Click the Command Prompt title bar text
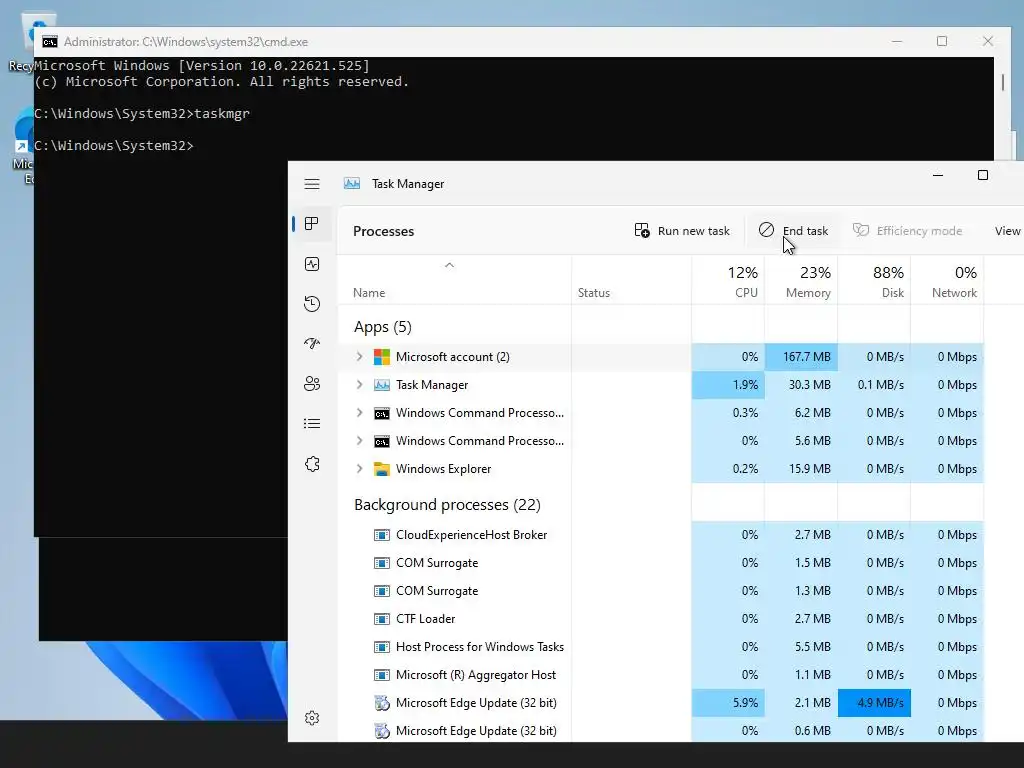1024x768 pixels. 185,42
